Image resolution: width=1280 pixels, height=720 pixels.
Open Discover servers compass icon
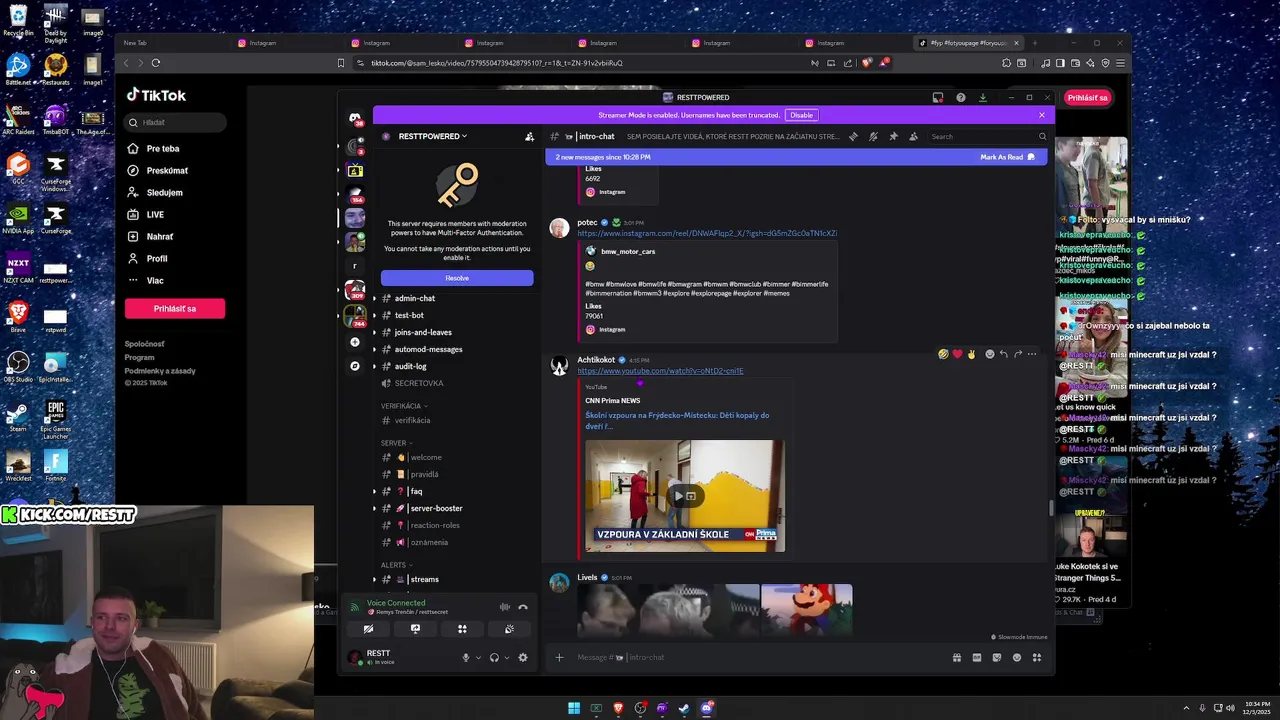tap(355, 366)
